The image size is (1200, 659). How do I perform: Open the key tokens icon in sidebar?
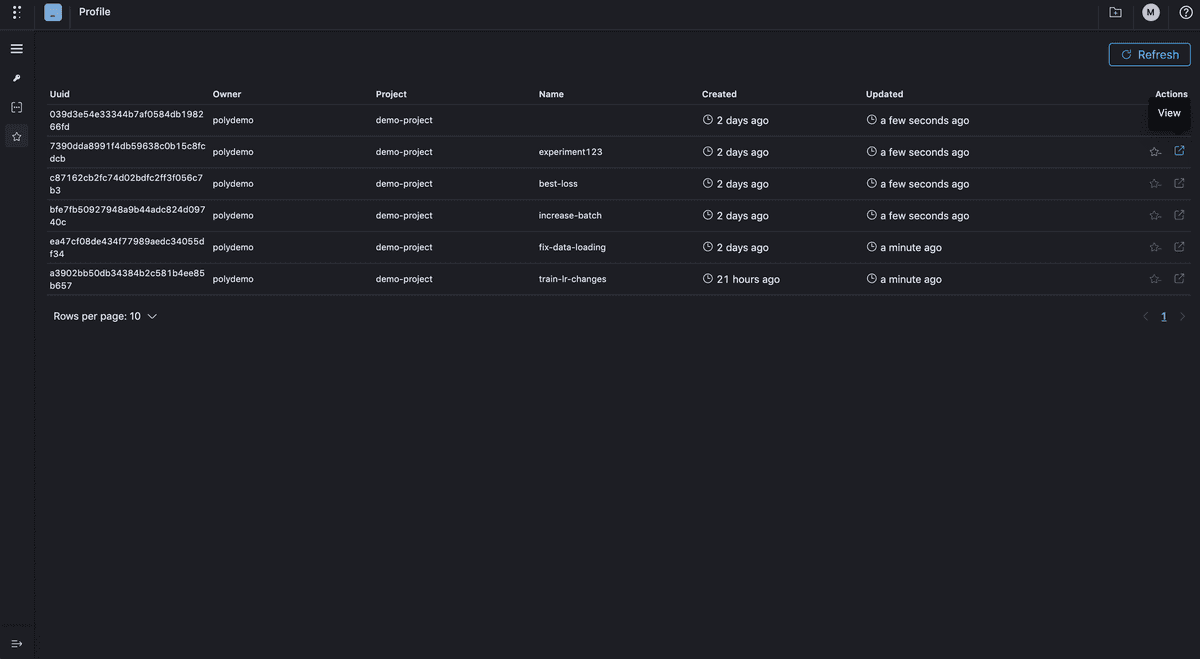[x=17, y=78]
